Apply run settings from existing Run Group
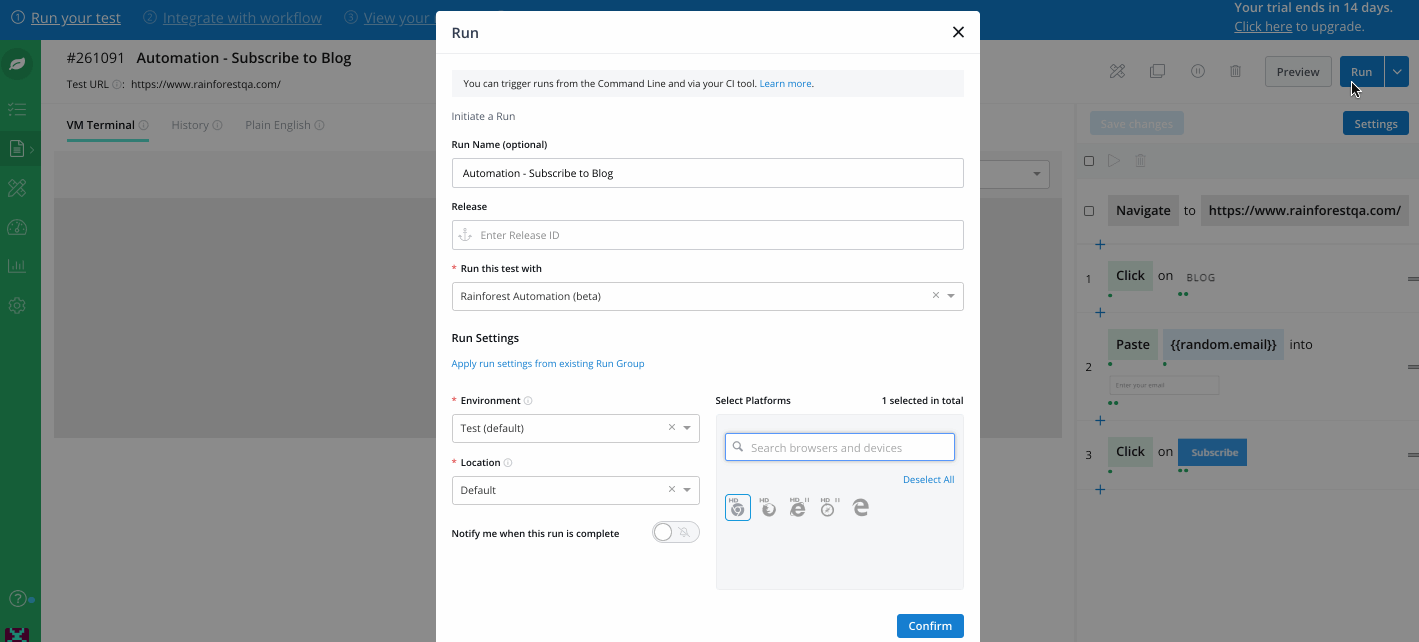 [x=547, y=364]
